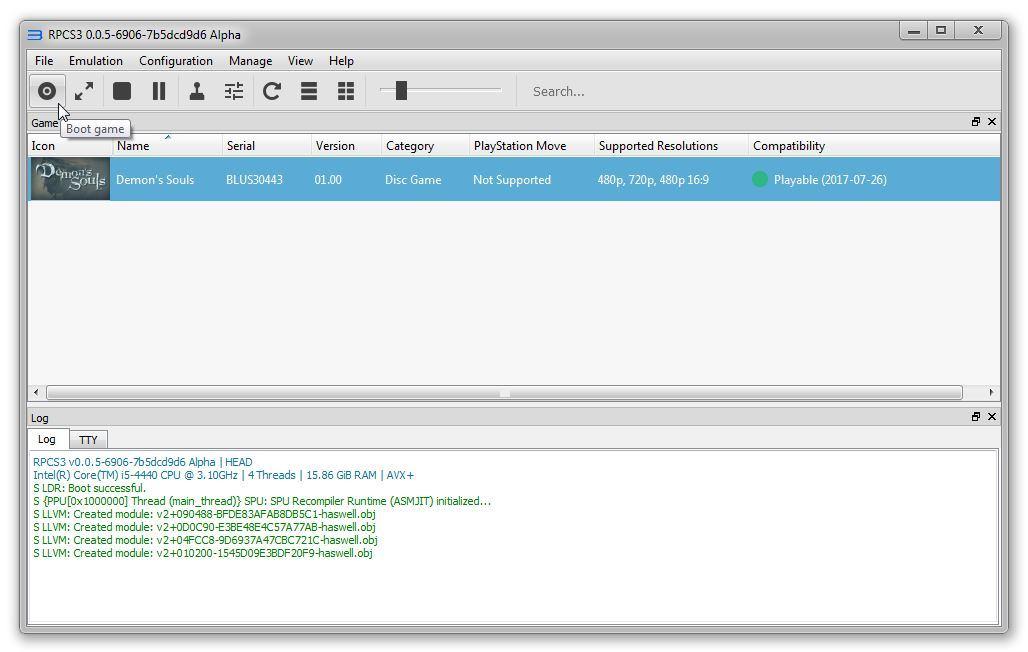This screenshot has width=1028, height=652.
Task: Sort by the Compatibility column header
Action: point(874,146)
